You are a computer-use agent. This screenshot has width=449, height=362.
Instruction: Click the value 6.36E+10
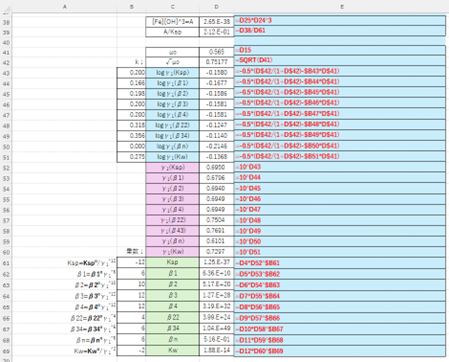217,273
